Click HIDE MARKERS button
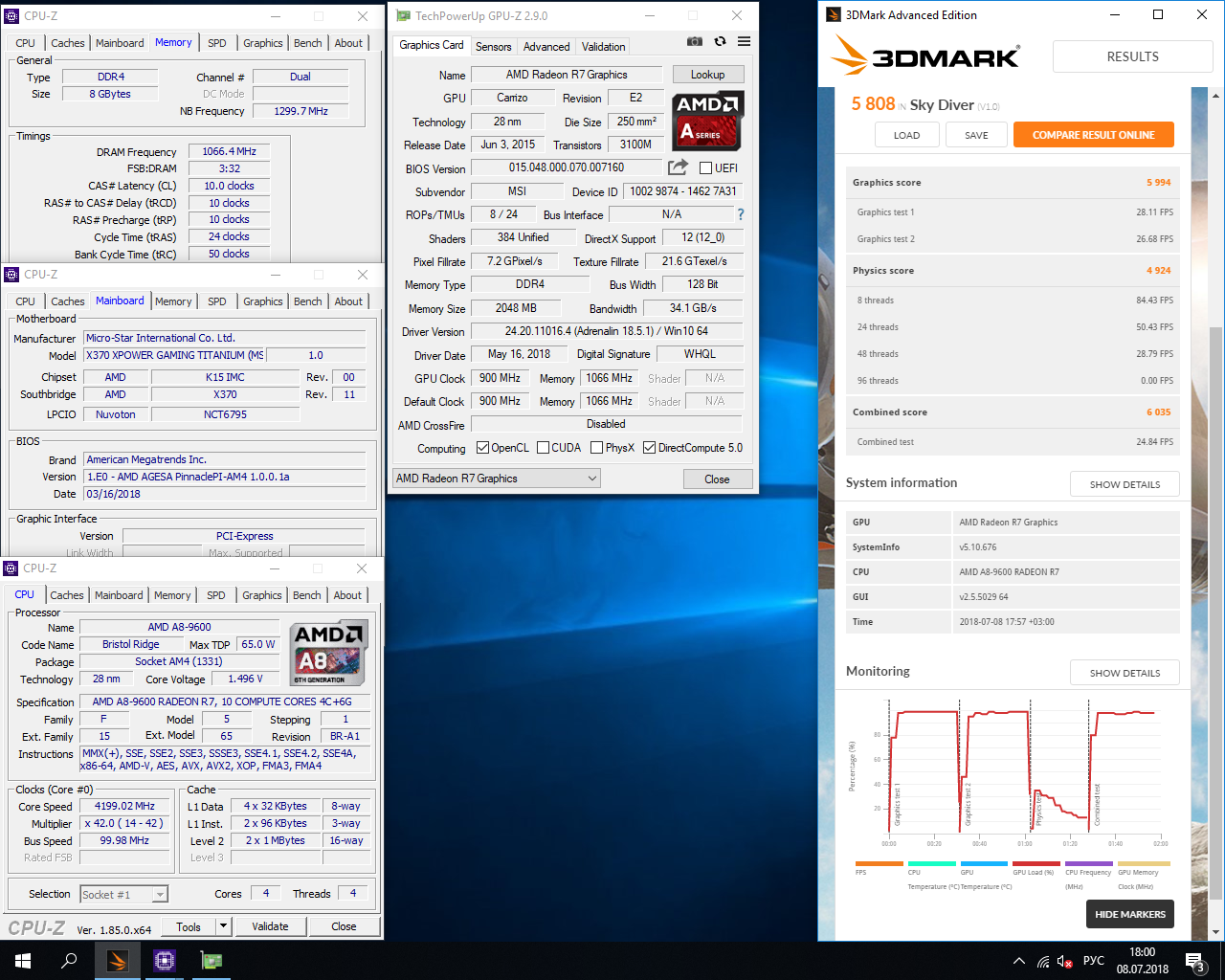Viewport: 1225px width, 980px height. click(x=1130, y=914)
